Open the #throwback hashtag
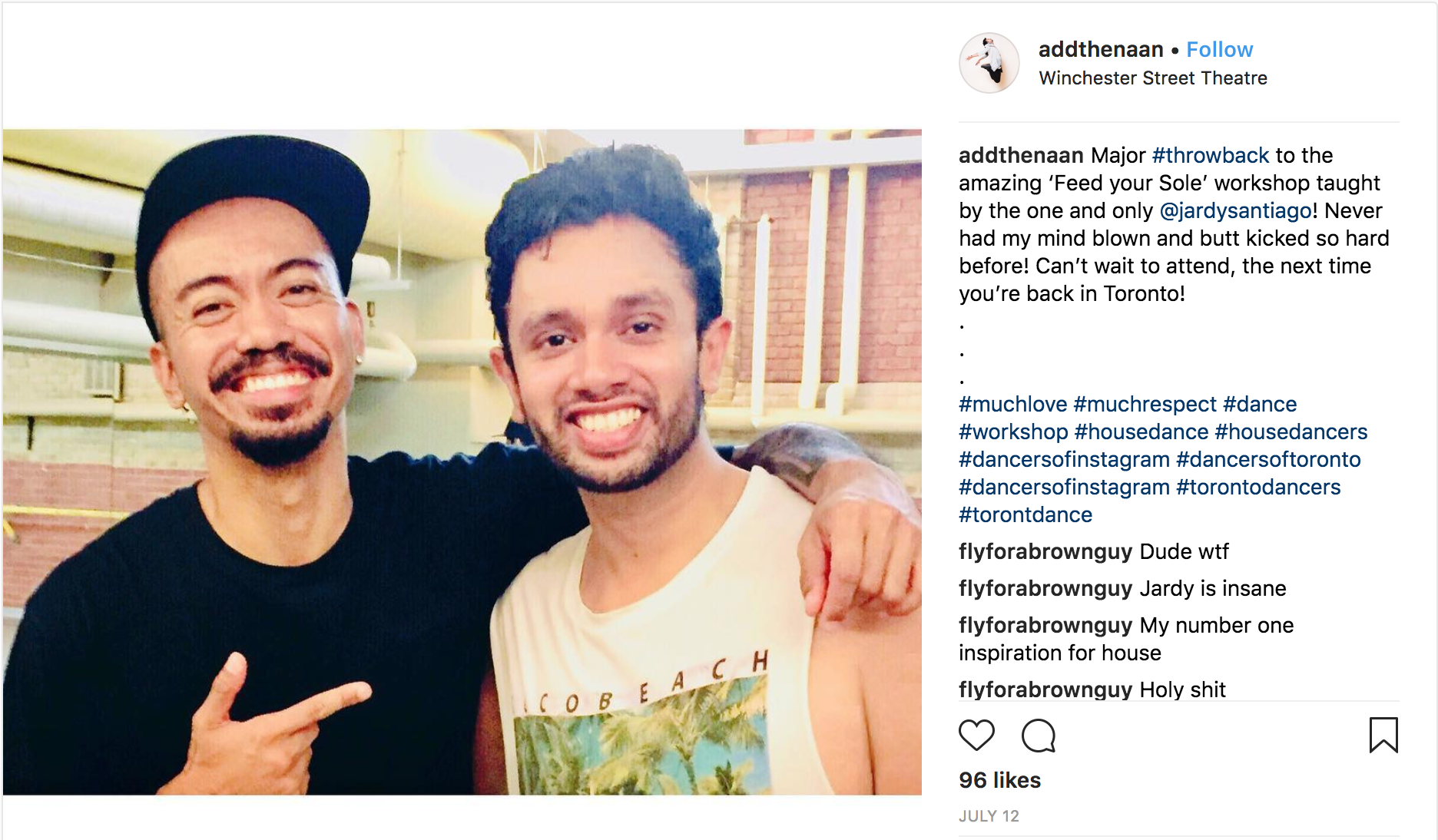The image size is (1438, 840). 1211,155
